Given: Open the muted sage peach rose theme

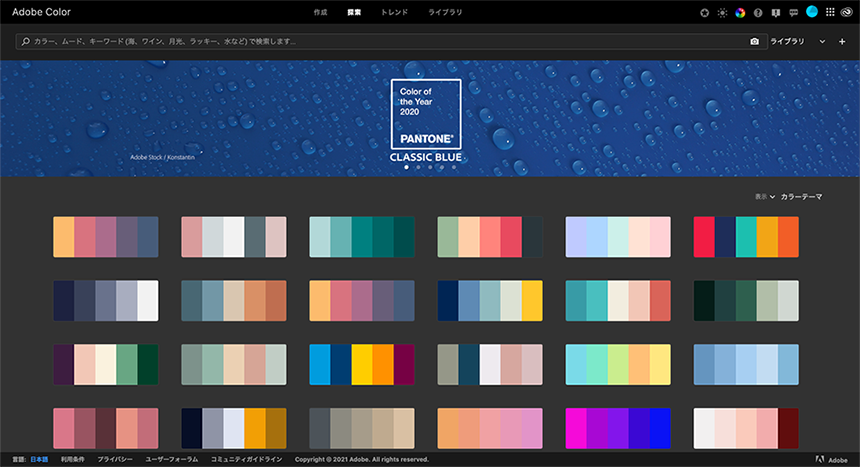Looking at the screenshot, I should tap(234, 364).
